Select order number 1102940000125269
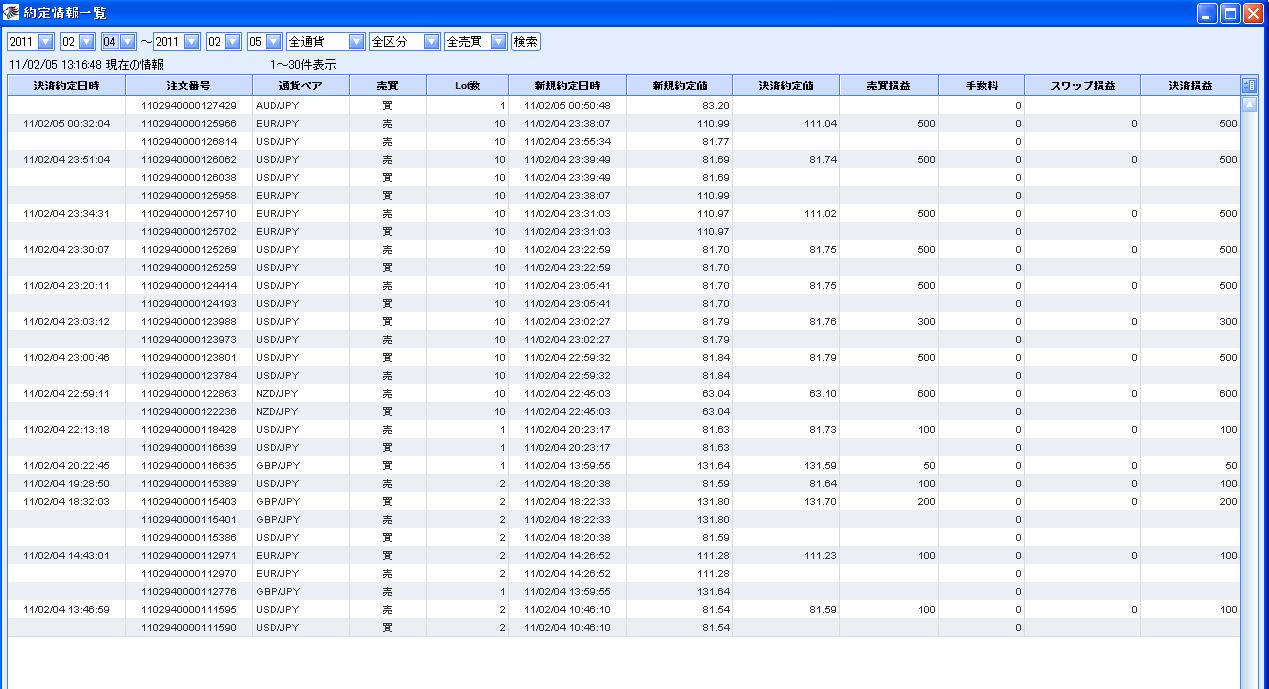The width and height of the screenshot is (1269, 689). click(x=189, y=249)
